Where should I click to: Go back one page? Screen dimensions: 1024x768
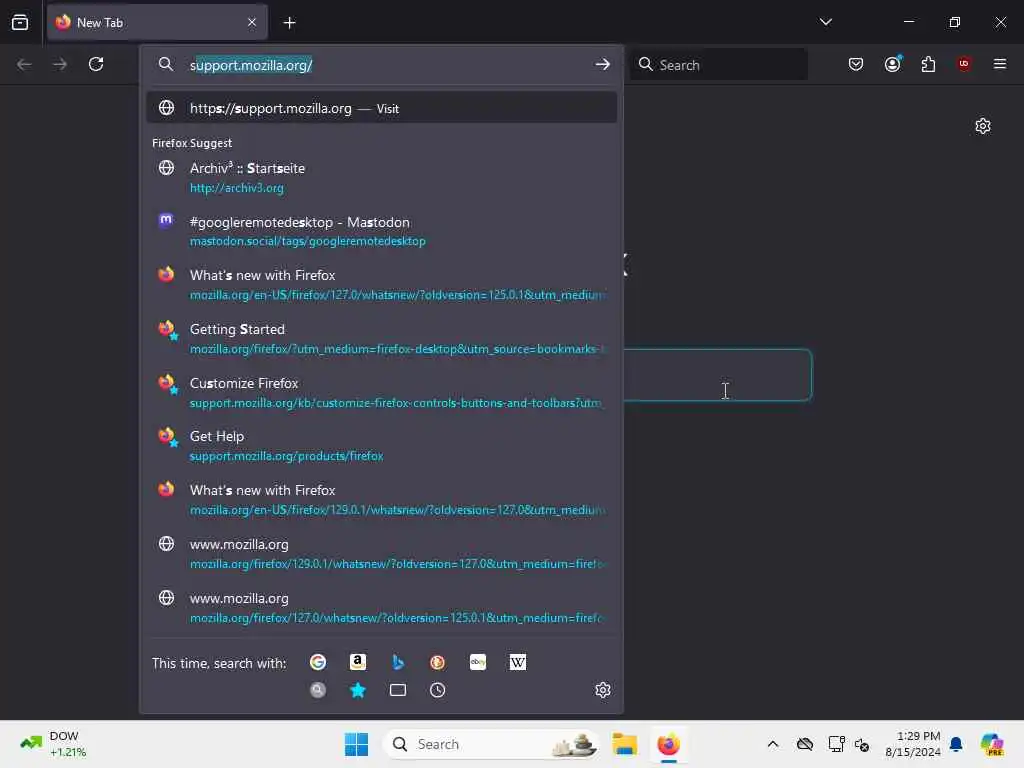(24, 64)
